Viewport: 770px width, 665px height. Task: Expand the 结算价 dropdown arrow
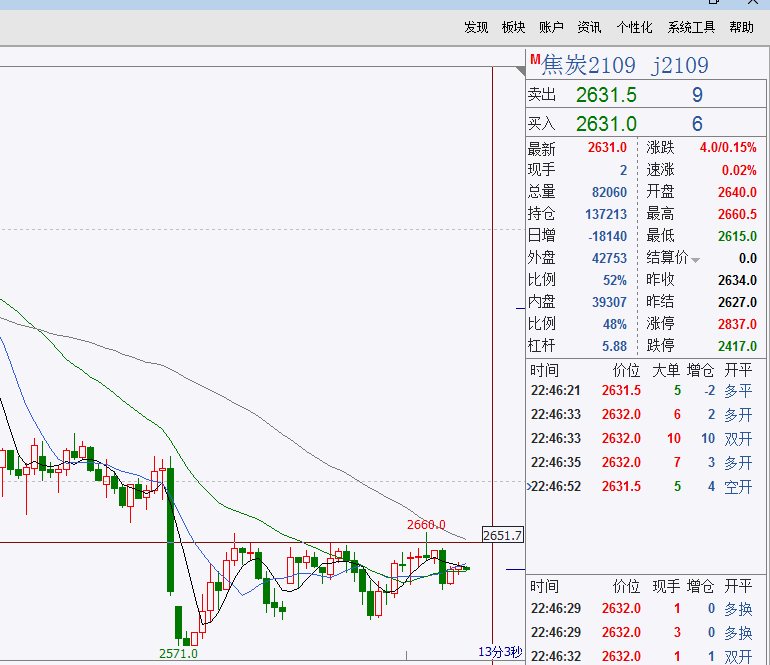(x=695, y=260)
